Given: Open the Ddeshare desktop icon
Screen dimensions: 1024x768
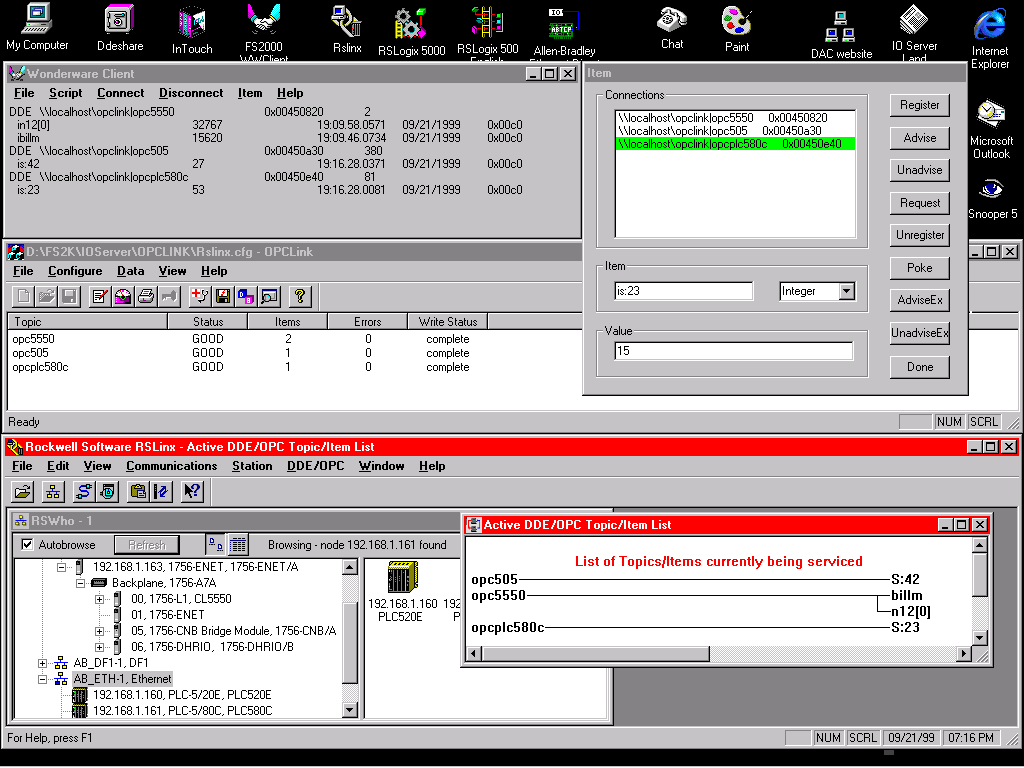Looking at the screenshot, I should tap(120, 27).
